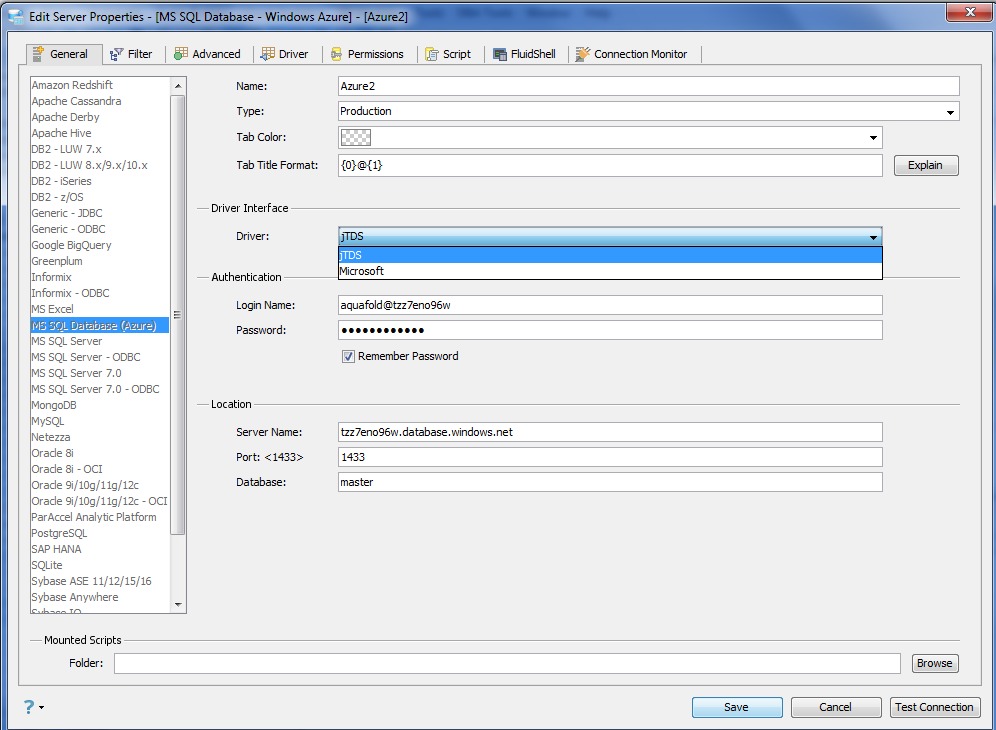Click the Name input field
The height and width of the screenshot is (730, 996).
[649, 86]
